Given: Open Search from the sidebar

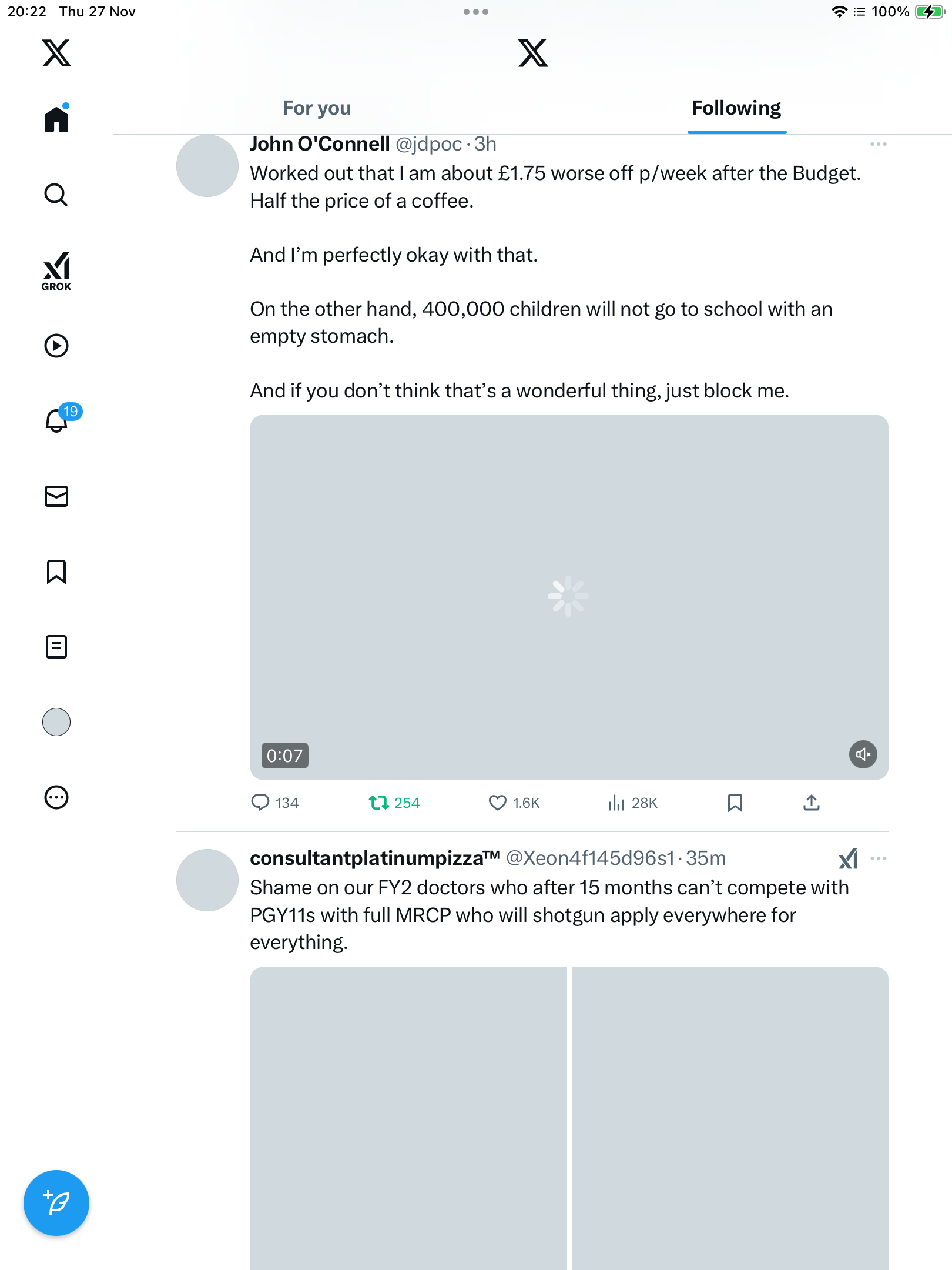Looking at the screenshot, I should pyautogui.click(x=56, y=195).
